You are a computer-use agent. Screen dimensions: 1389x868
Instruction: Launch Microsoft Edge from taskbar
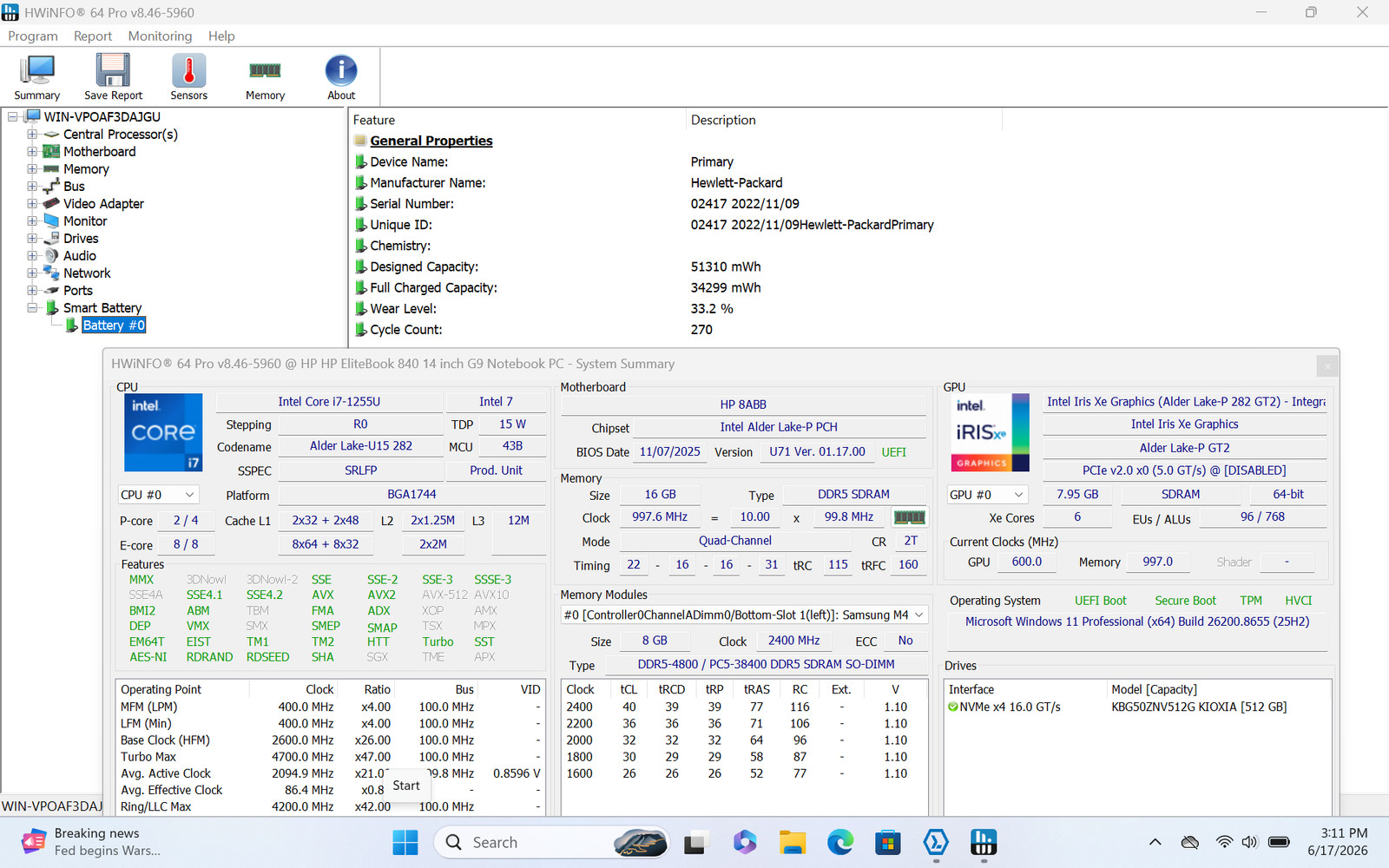click(839, 842)
